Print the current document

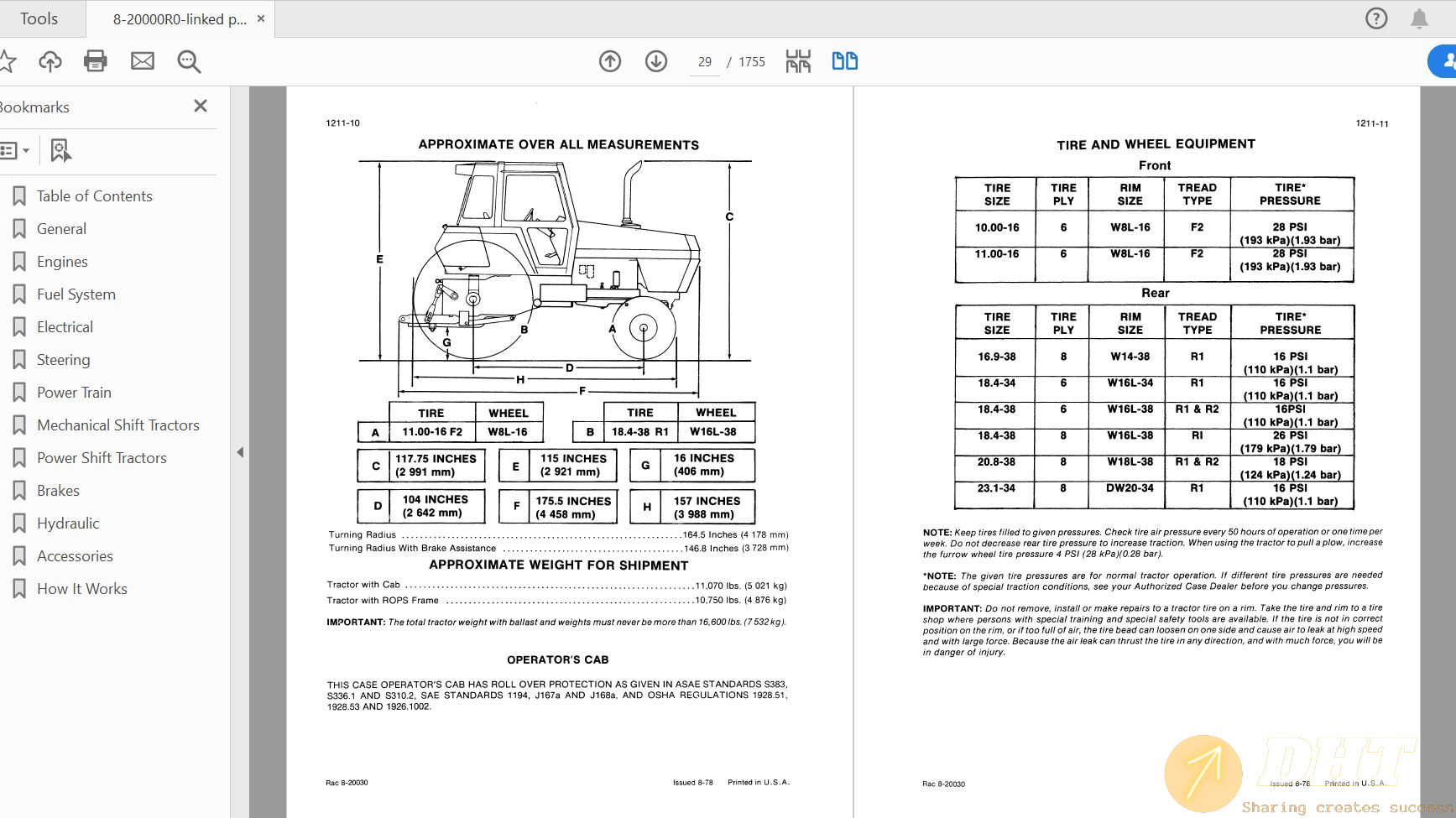coord(95,61)
